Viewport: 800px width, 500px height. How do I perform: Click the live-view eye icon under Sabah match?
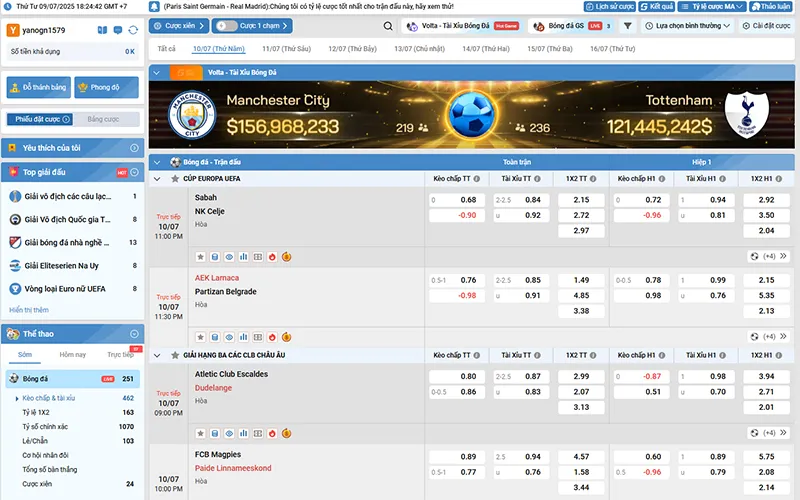coord(229,256)
